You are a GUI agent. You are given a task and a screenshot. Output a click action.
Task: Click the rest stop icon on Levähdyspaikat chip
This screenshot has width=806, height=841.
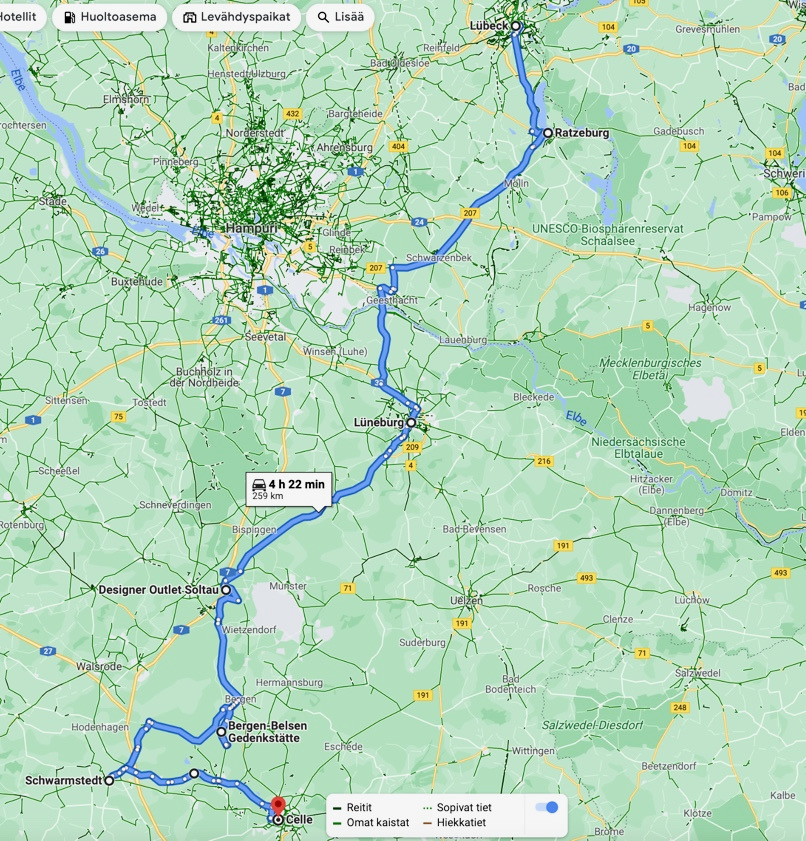point(190,18)
